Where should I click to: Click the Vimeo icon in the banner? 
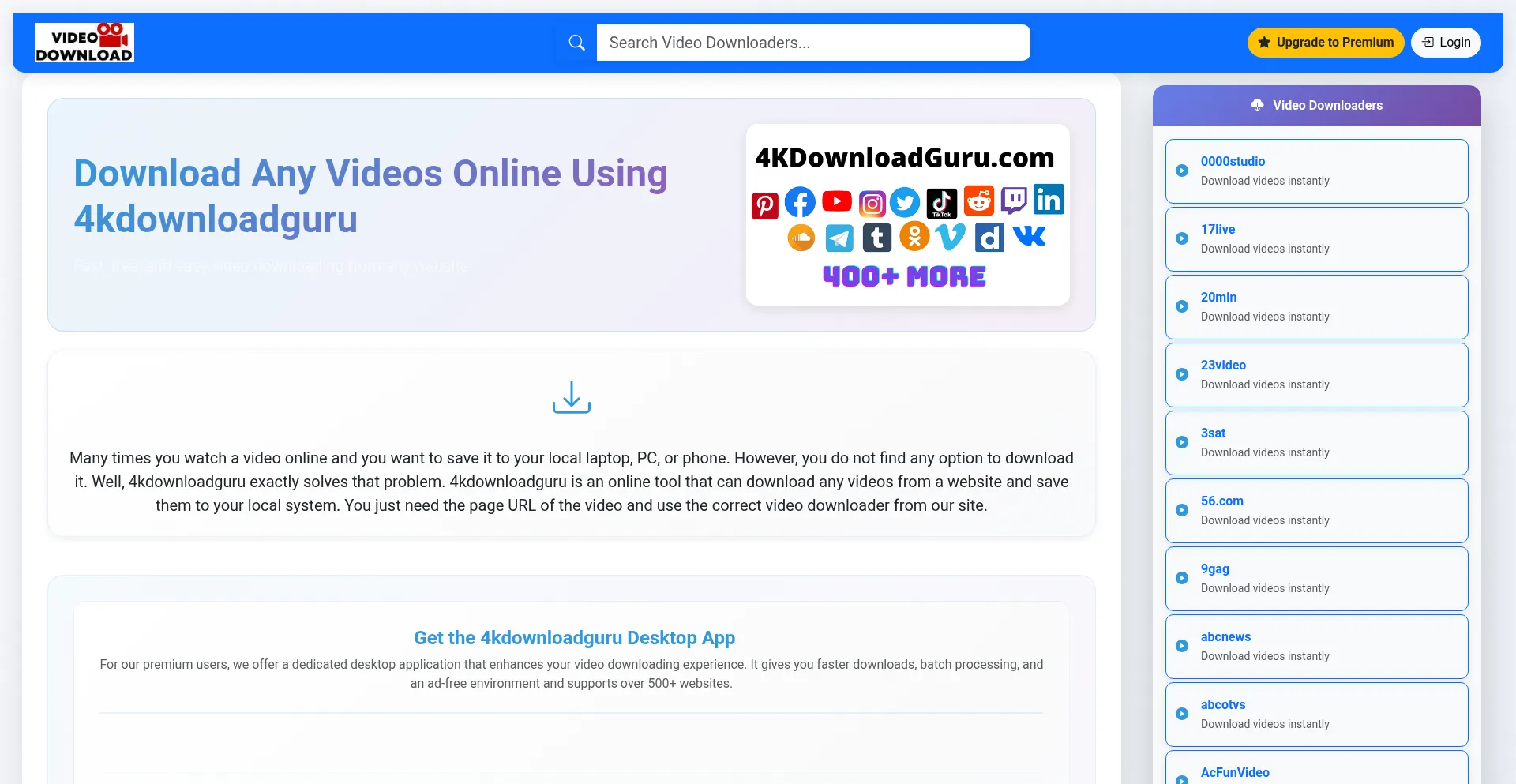(951, 236)
